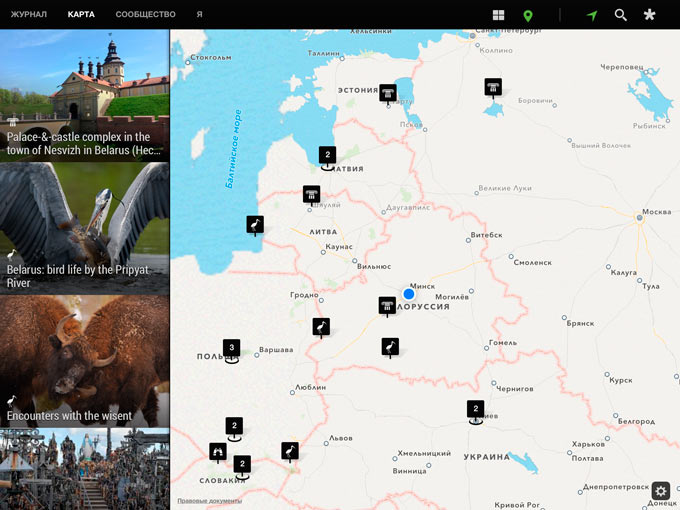Click the УКРАИНА country label
The image size is (680, 510).
pyautogui.click(x=487, y=457)
